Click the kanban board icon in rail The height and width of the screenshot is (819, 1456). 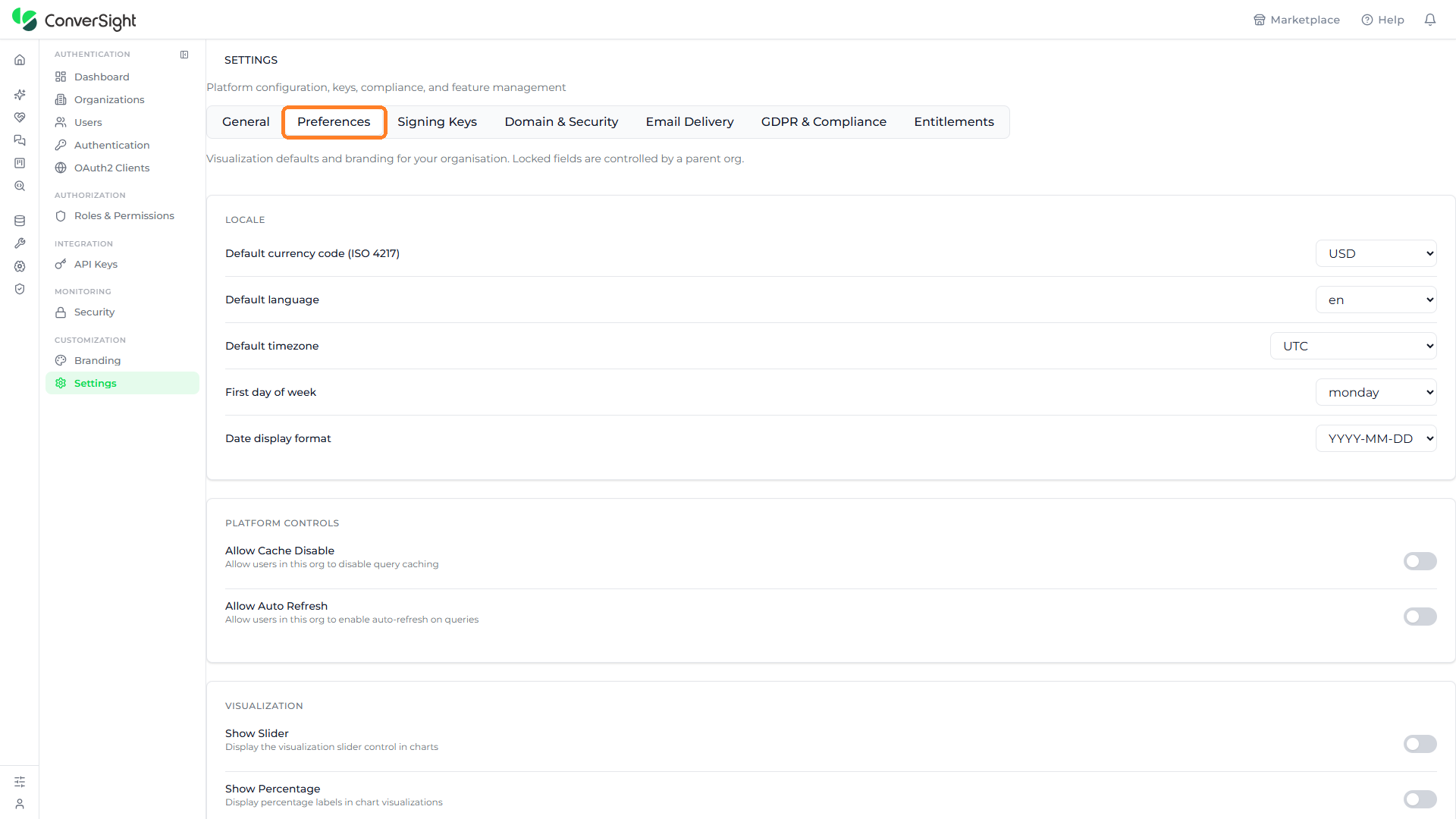(x=20, y=163)
